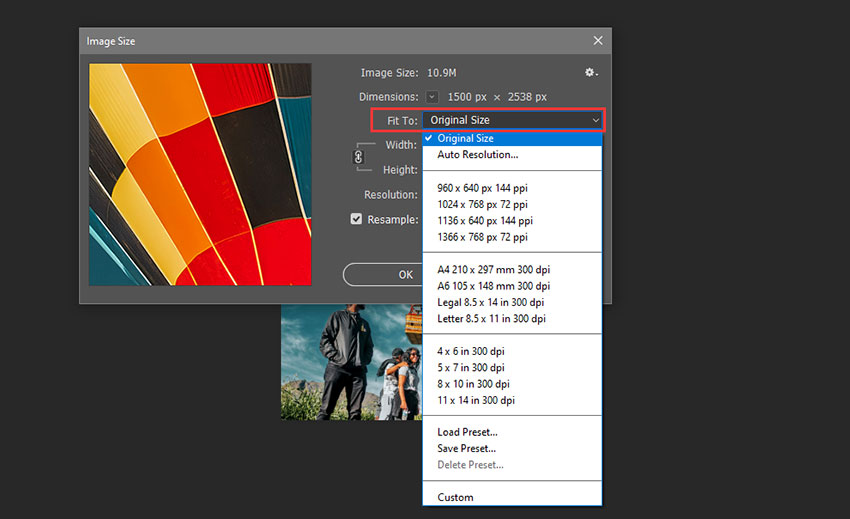Screen dimensions: 850x519
Task: Select 4 x 6 in 300 dpi preset
Action: (512, 351)
